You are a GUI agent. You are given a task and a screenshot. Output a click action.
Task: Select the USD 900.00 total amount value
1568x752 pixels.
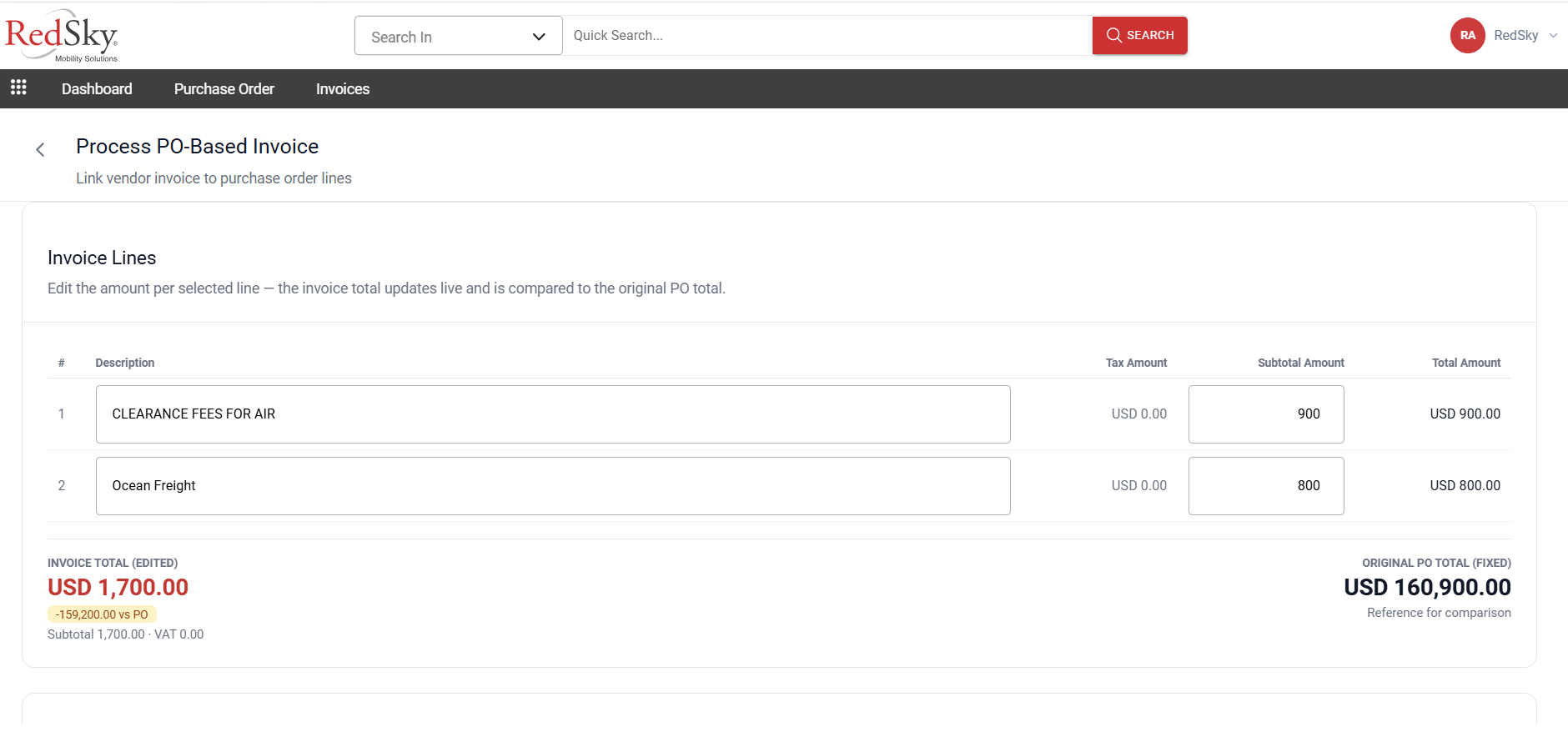coord(1465,414)
